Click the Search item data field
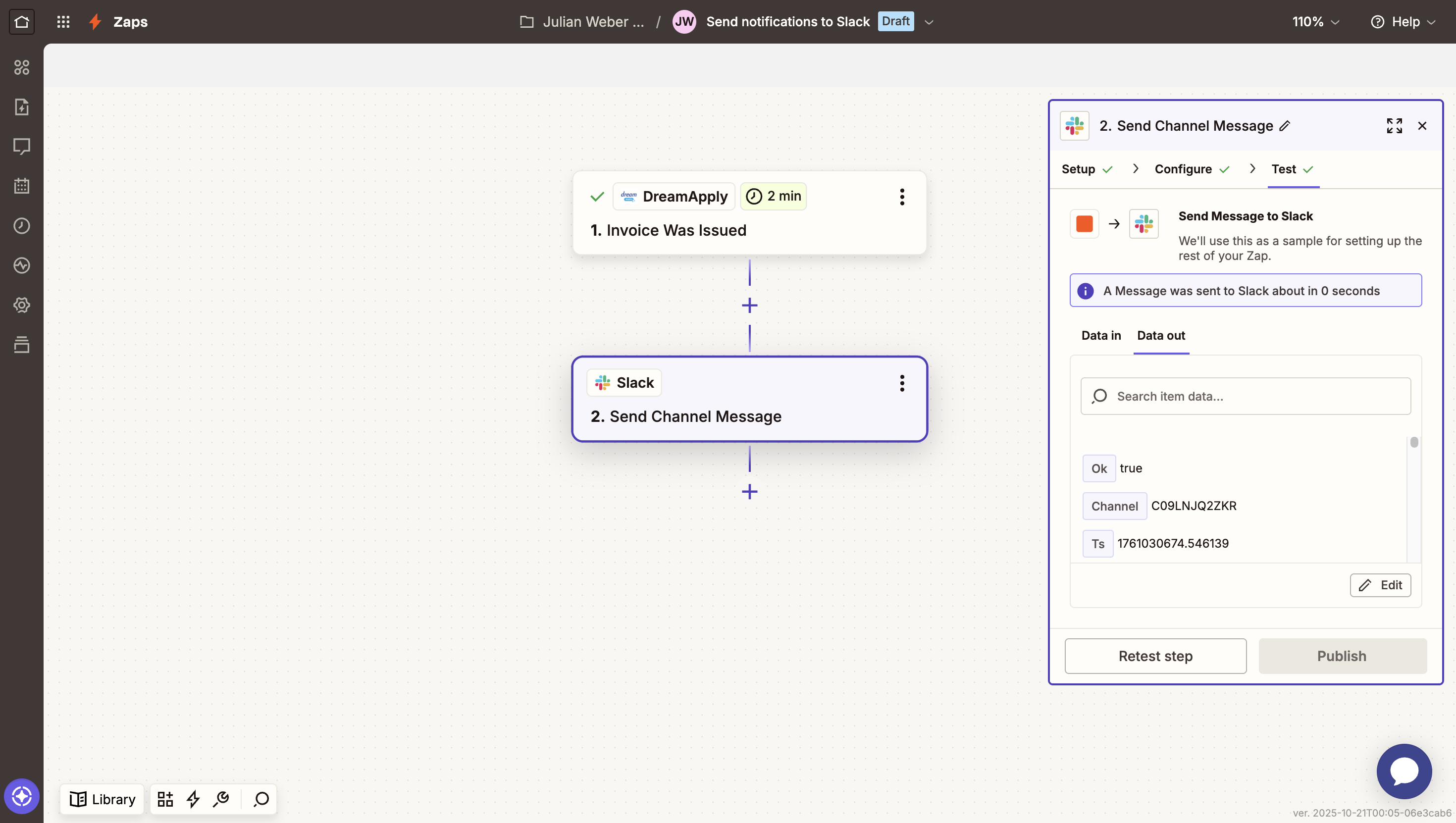The height and width of the screenshot is (823, 1456). (1246, 396)
